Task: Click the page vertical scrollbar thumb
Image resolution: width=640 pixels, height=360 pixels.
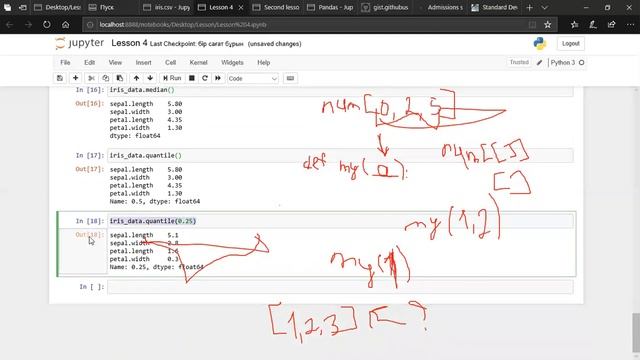Action: click(x=636, y=332)
